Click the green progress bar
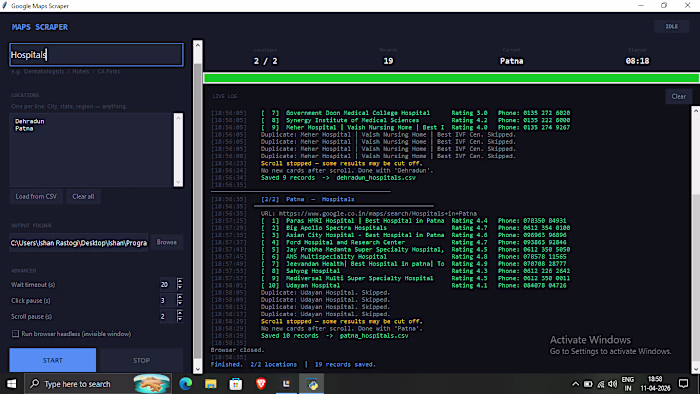The width and height of the screenshot is (700, 394). pos(451,78)
